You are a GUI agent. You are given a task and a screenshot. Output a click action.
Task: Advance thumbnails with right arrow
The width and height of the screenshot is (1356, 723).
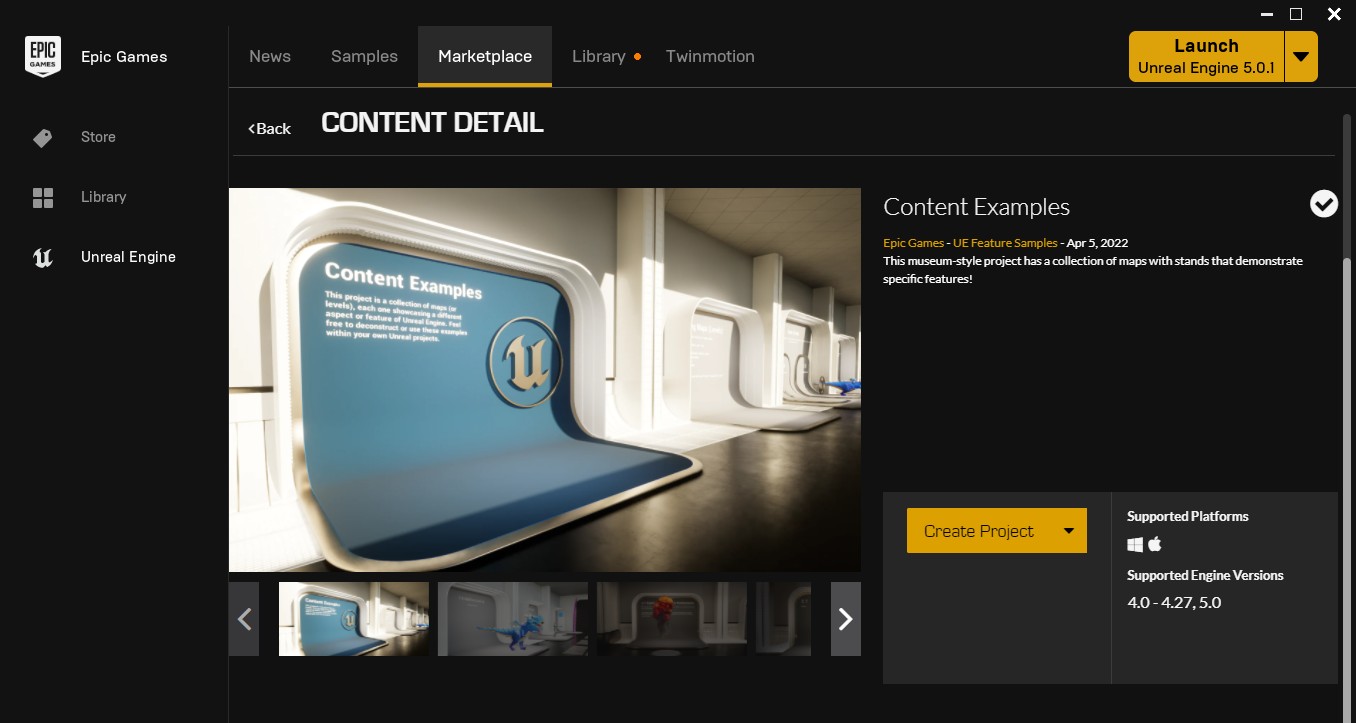[846, 619]
